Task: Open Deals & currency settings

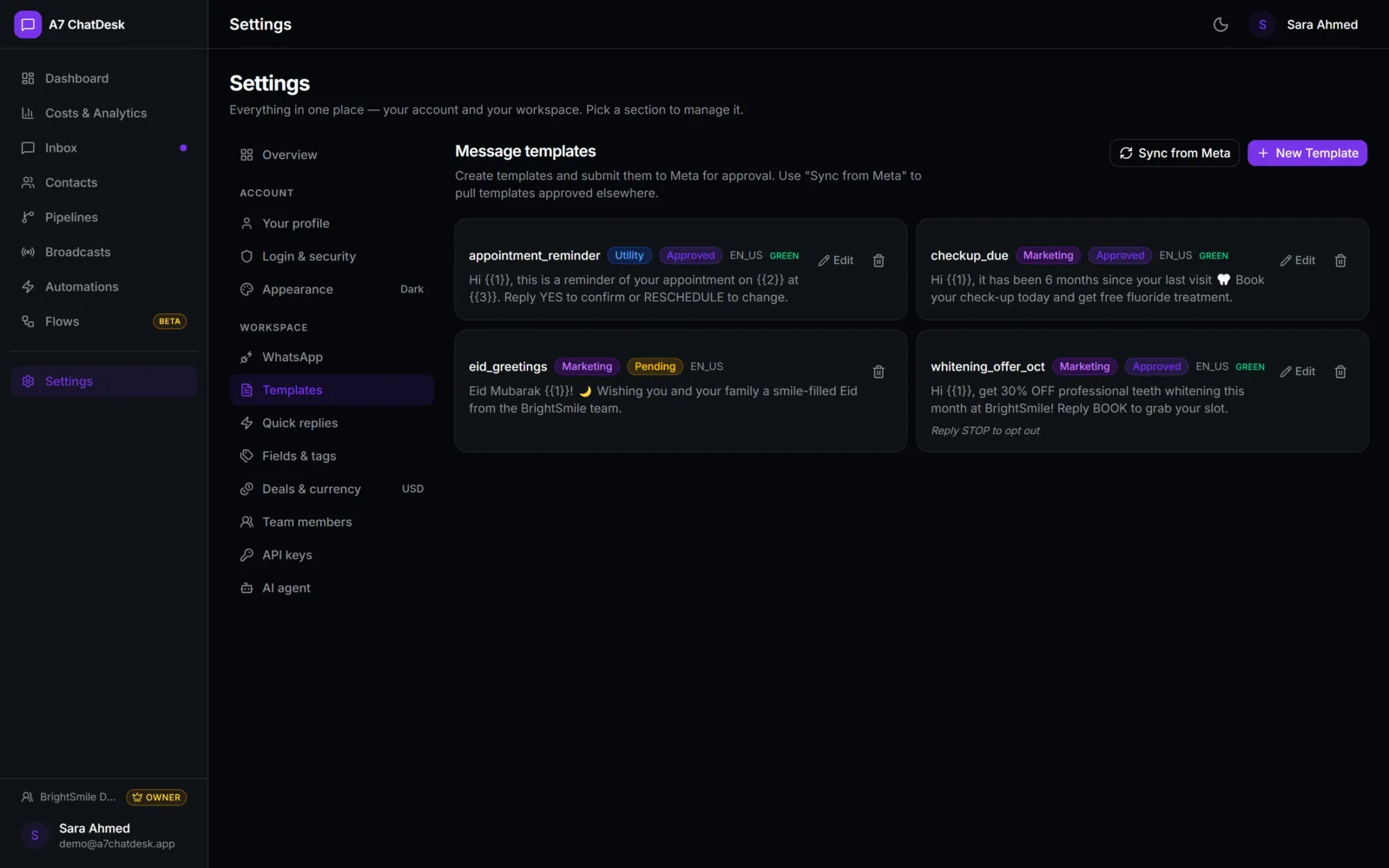Action: tap(332, 489)
